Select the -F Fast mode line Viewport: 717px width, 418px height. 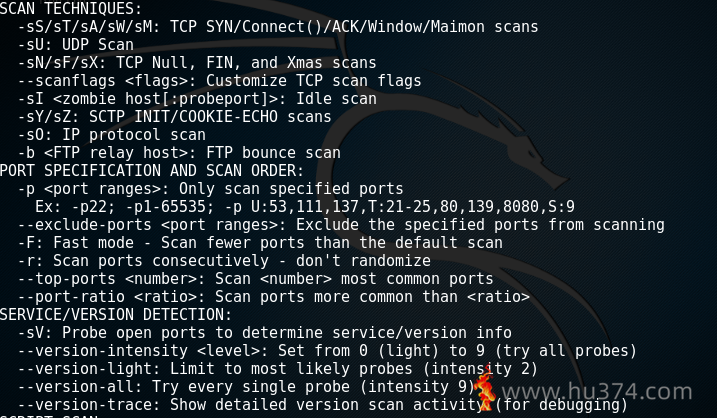tap(260, 243)
